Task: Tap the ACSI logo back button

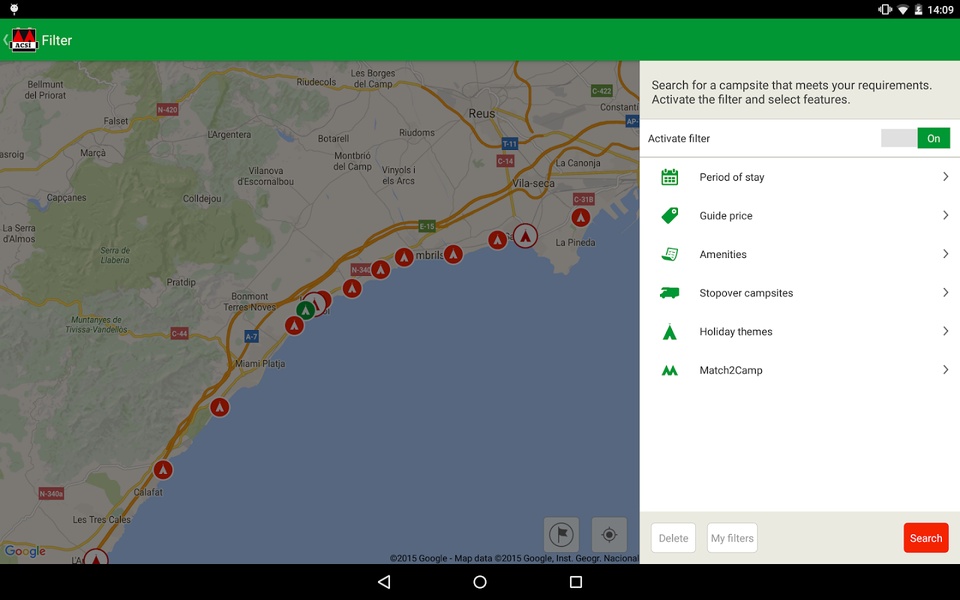Action: (x=21, y=40)
